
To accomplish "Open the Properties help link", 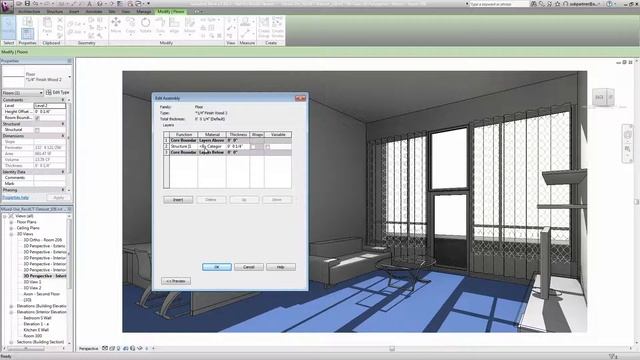I will tap(16, 198).
